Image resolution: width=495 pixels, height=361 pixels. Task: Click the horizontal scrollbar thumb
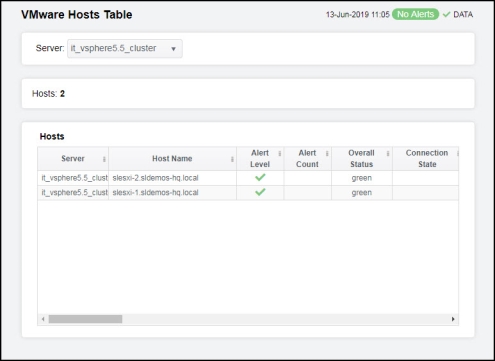(x=85, y=319)
